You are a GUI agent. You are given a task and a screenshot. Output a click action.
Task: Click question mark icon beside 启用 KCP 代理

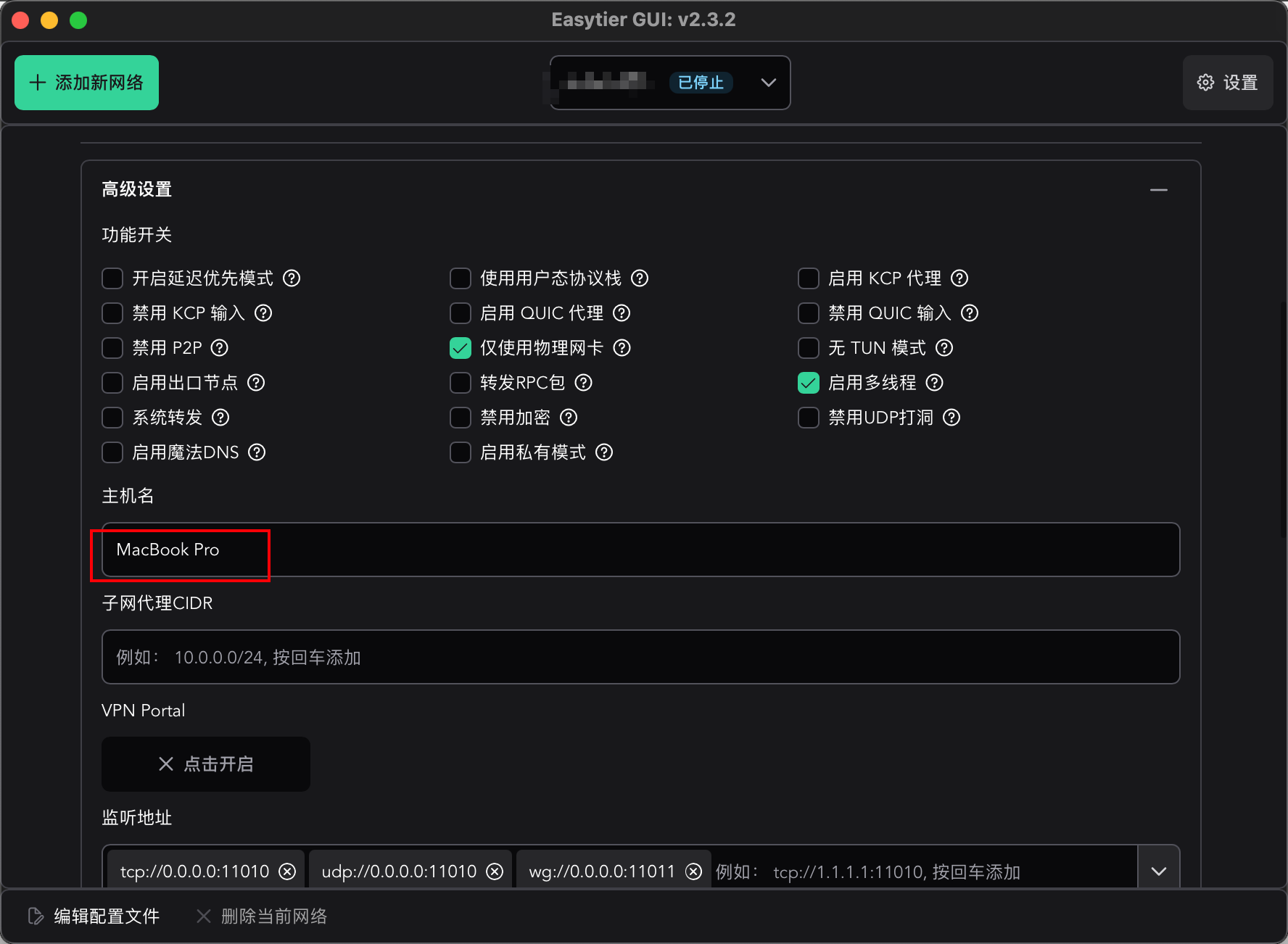tap(959, 278)
